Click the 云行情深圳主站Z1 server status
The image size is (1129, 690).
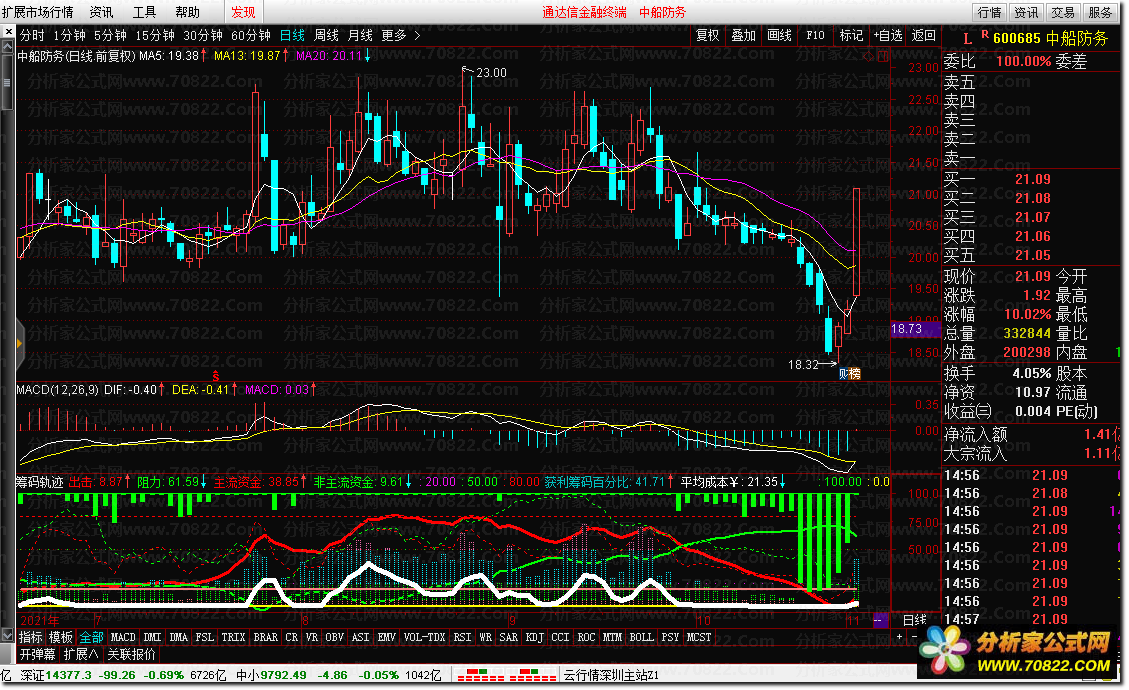click(x=611, y=675)
